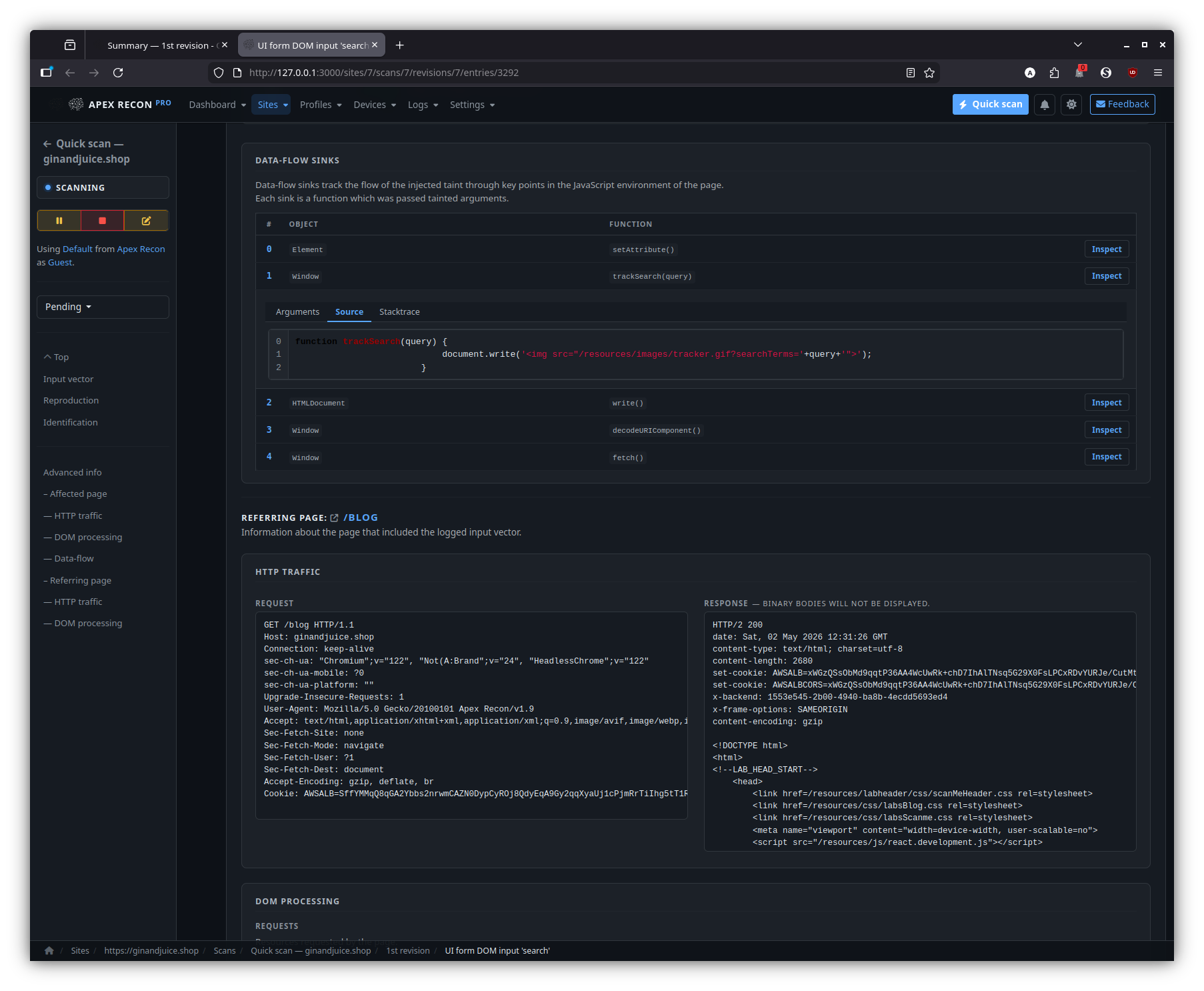
Task: Go back to the previous page
Action: click(x=70, y=73)
